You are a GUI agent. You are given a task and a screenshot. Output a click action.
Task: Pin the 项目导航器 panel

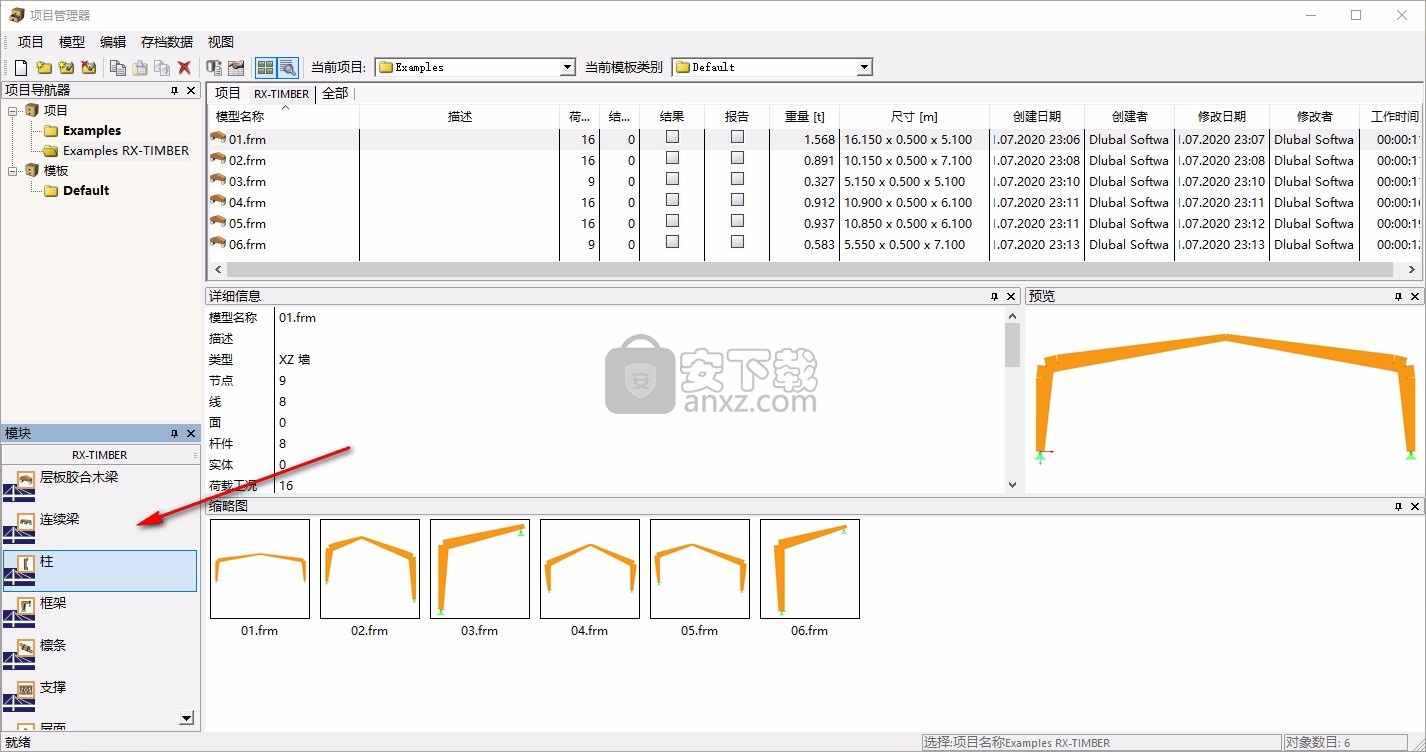tap(174, 91)
